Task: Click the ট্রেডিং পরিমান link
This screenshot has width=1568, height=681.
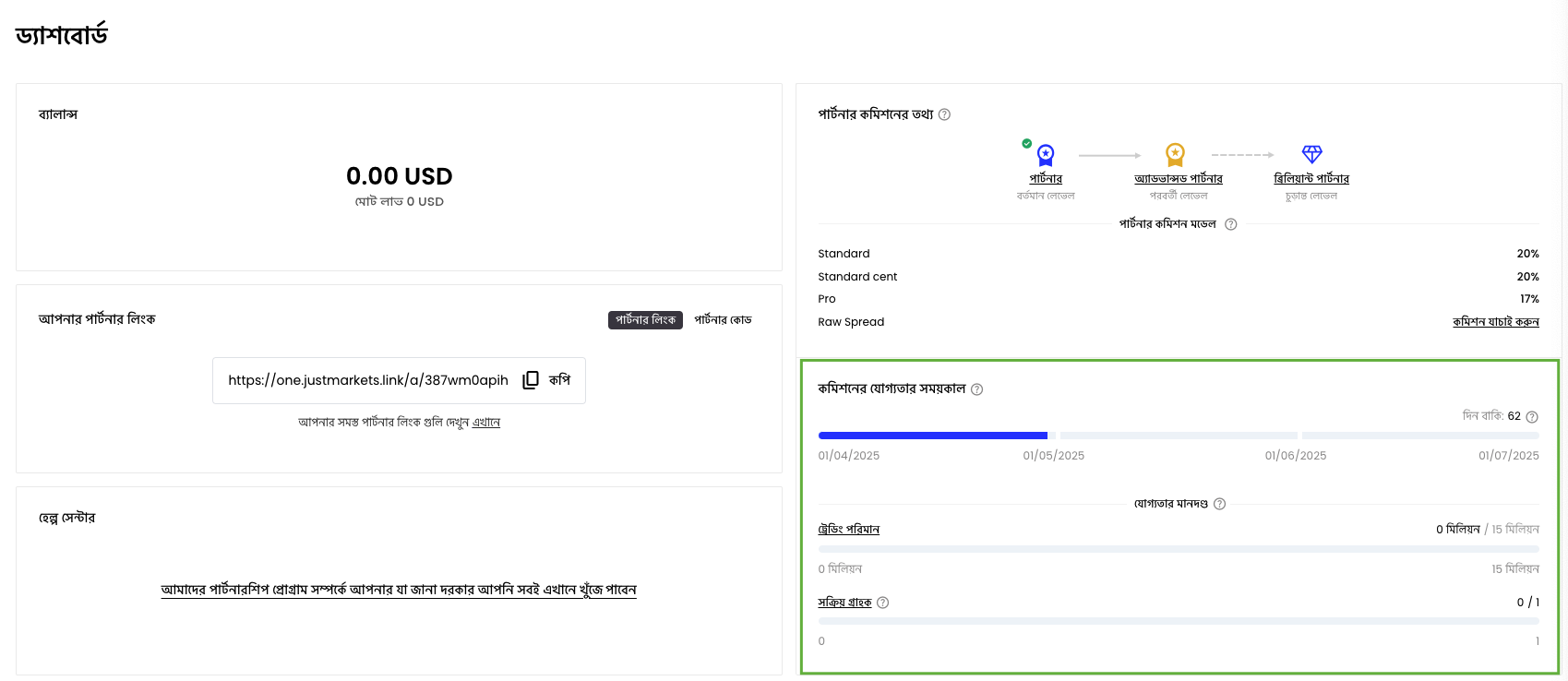Action: pos(848,530)
